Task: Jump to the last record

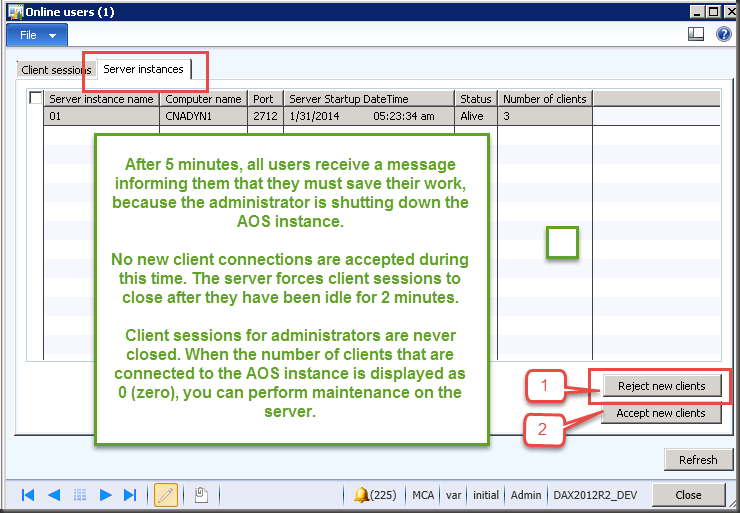Action: 130,495
